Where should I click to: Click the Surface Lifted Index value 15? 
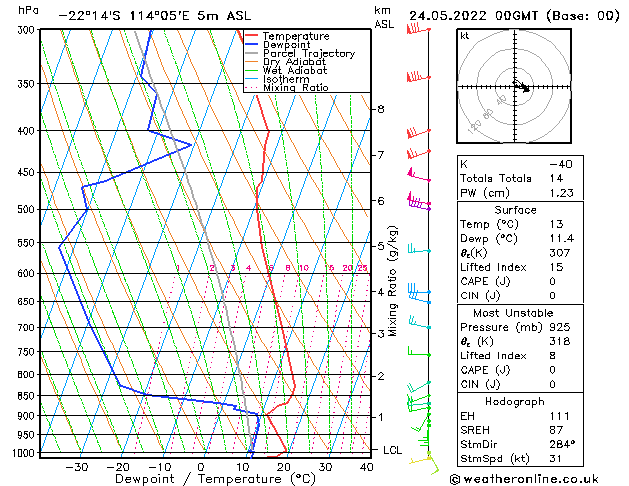556,267
